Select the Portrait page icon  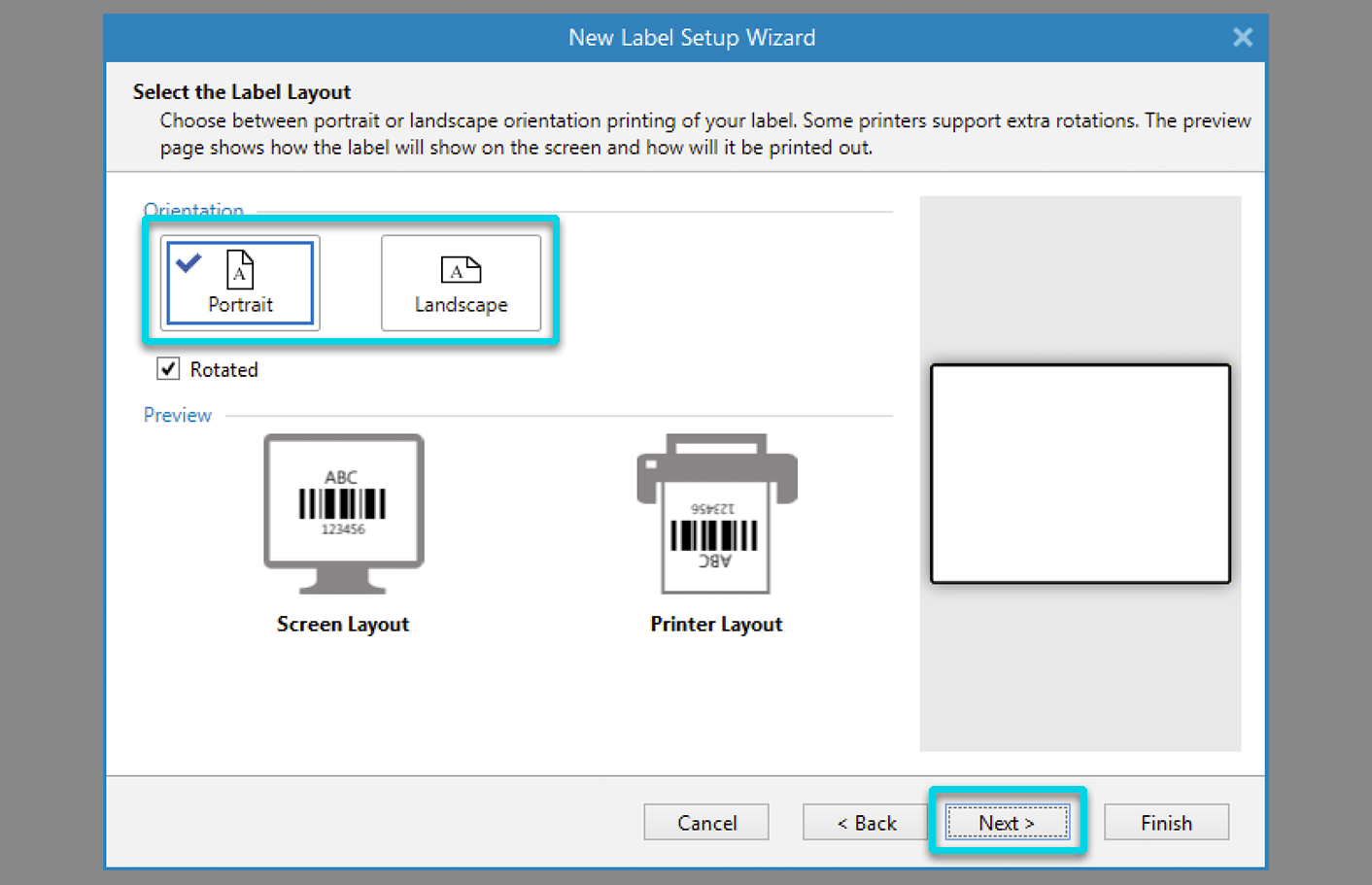(240, 270)
